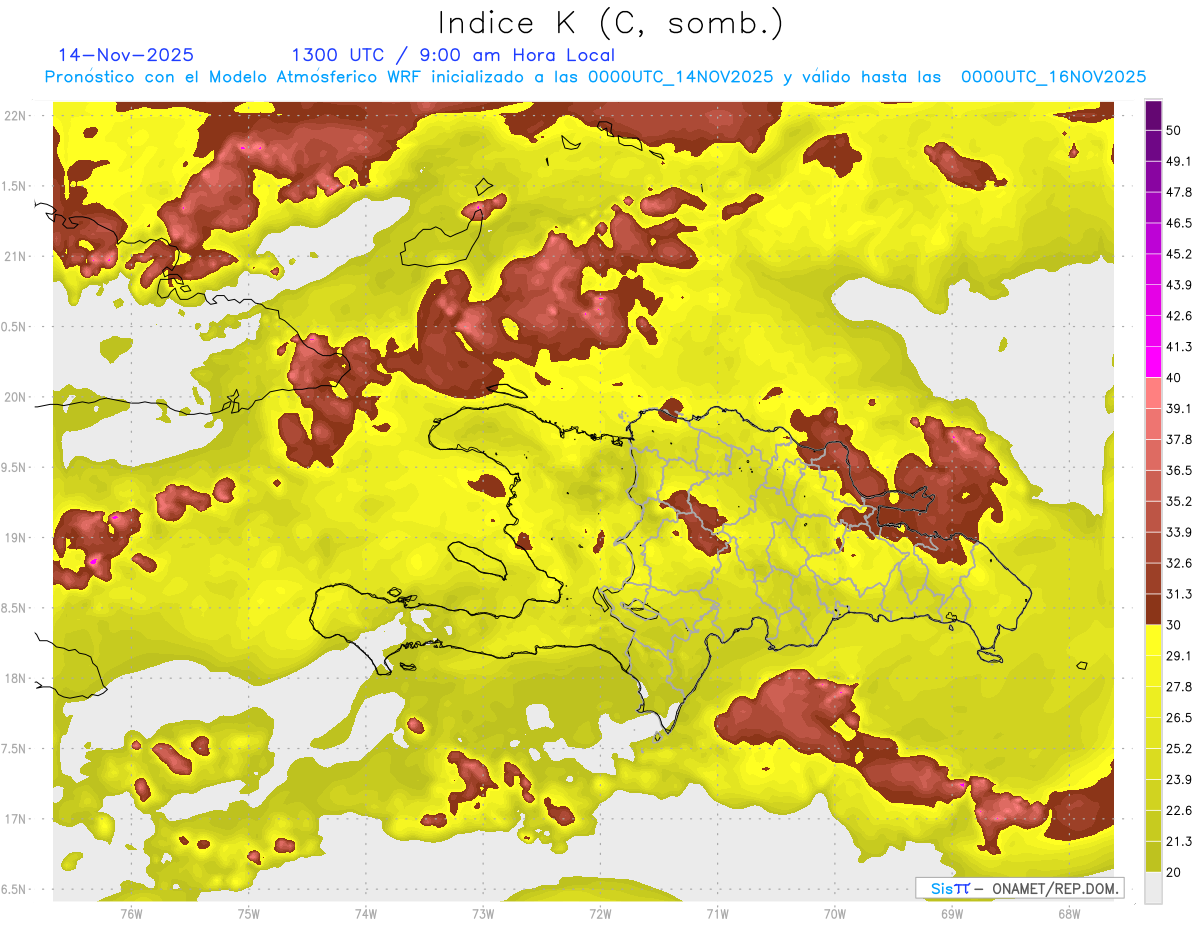Click the '0000UTC_14NOV2025' initialization time text
The height and width of the screenshot is (927, 1200).
tap(680, 77)
